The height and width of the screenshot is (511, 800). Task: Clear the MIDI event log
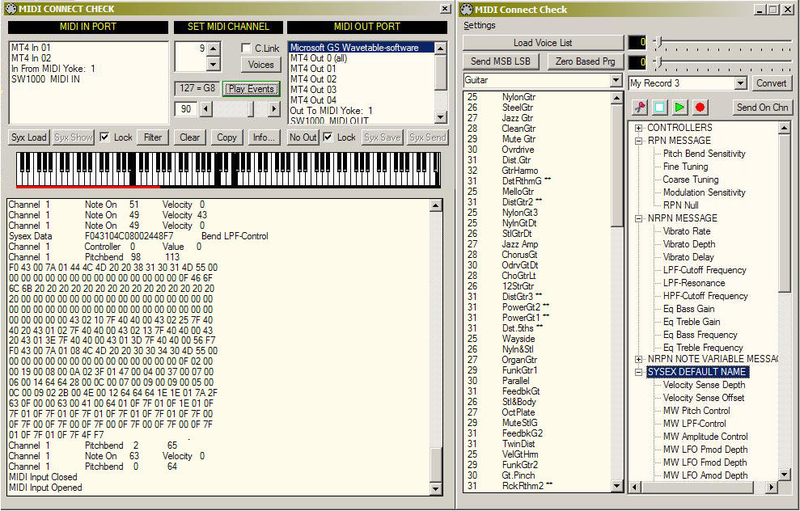point(189,137)
